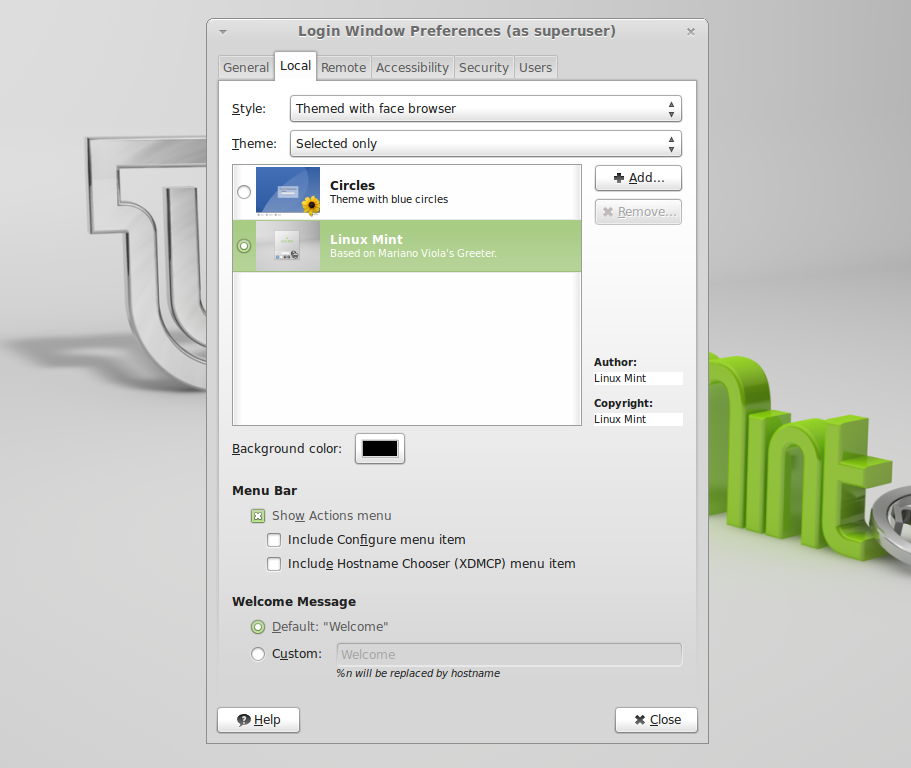Select the Linux Mint theme radio button
The height and width of the screenshot is (768, 911).
244,246
